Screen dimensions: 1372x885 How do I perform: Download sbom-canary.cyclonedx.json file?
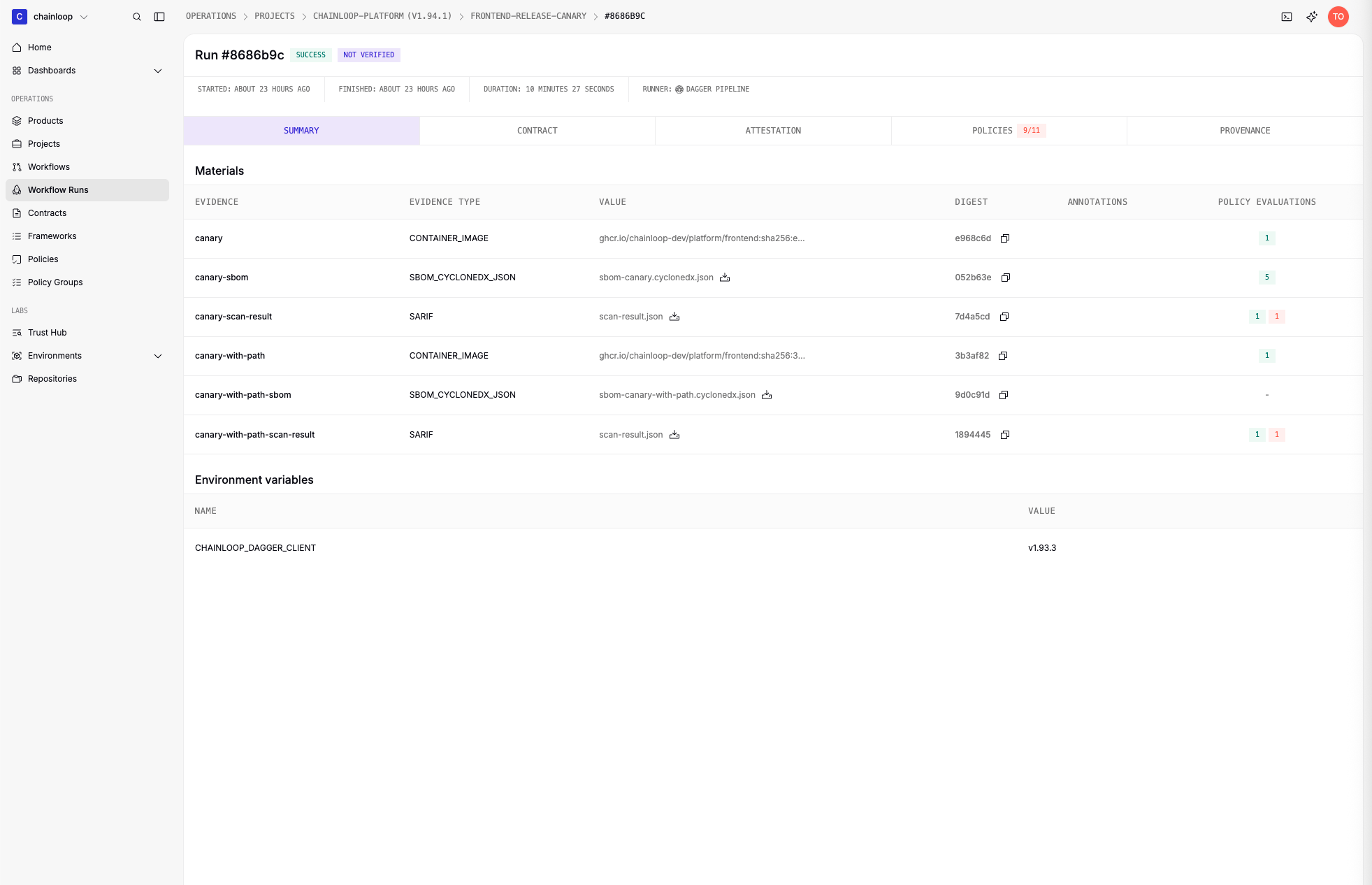pyautogui.click(x=725, y=278)
